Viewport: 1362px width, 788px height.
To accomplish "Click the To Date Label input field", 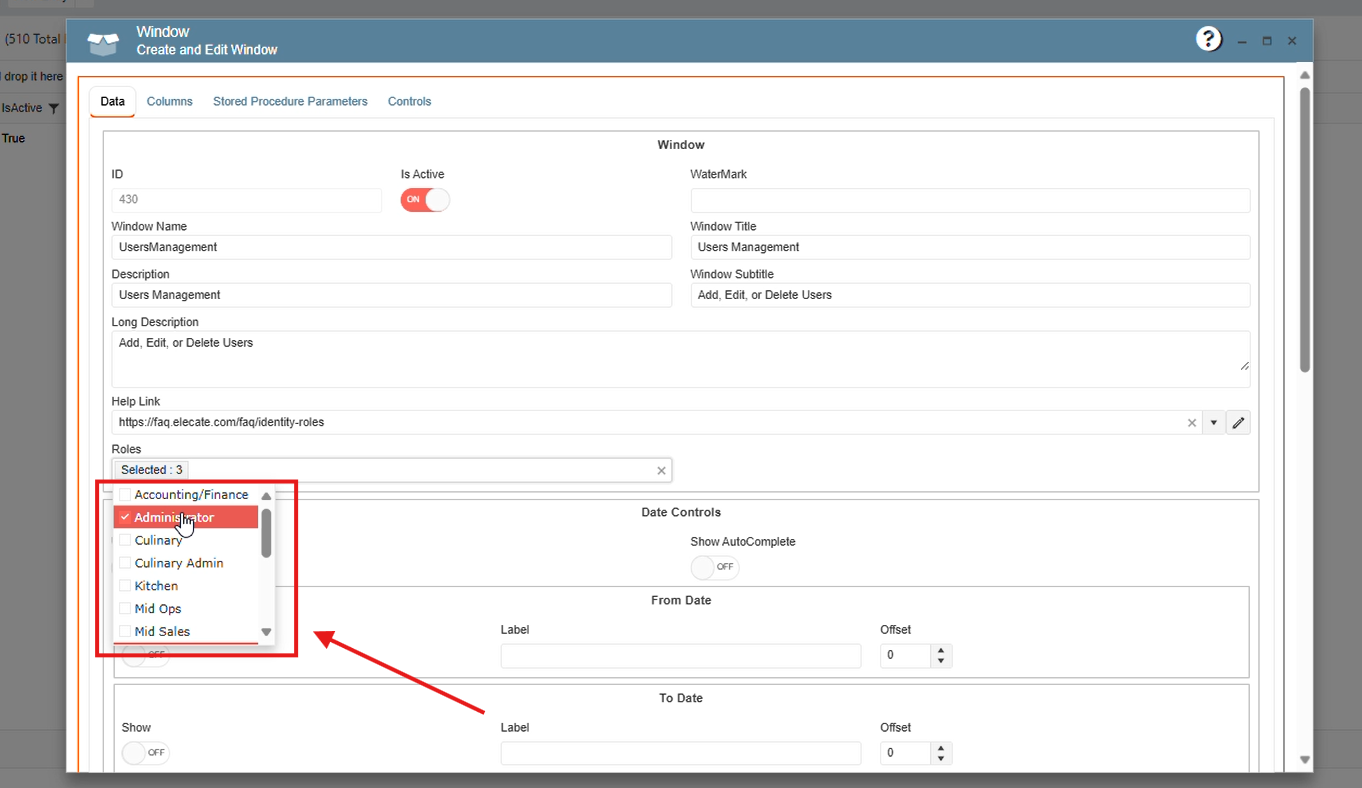I will pos(680,753).
